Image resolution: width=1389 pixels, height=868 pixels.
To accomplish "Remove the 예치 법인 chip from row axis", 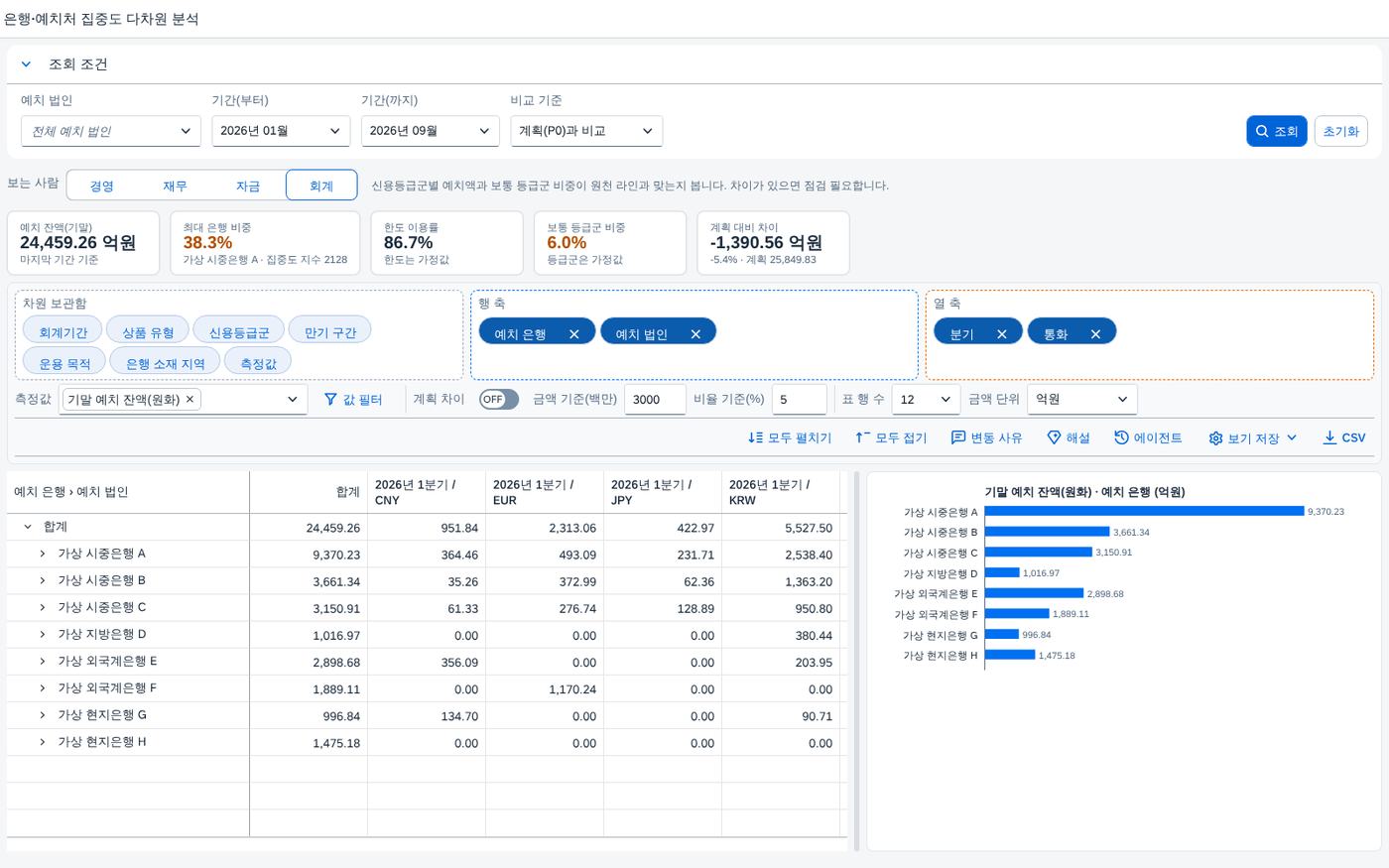I will pos(695,334).
